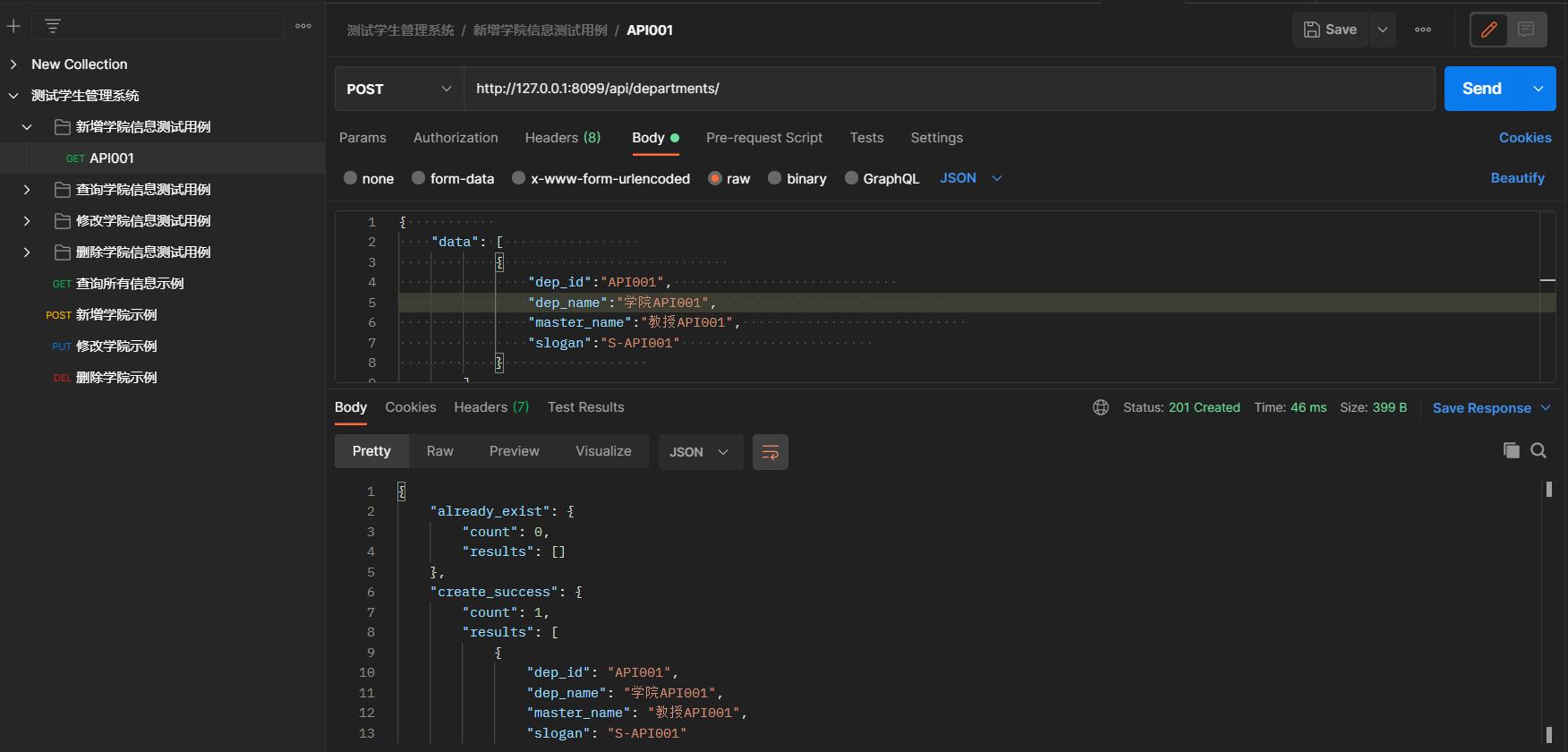Click 新增学院信息测试用例 in the breadcrumb
1568x752 pixels.
pos(540,30)
